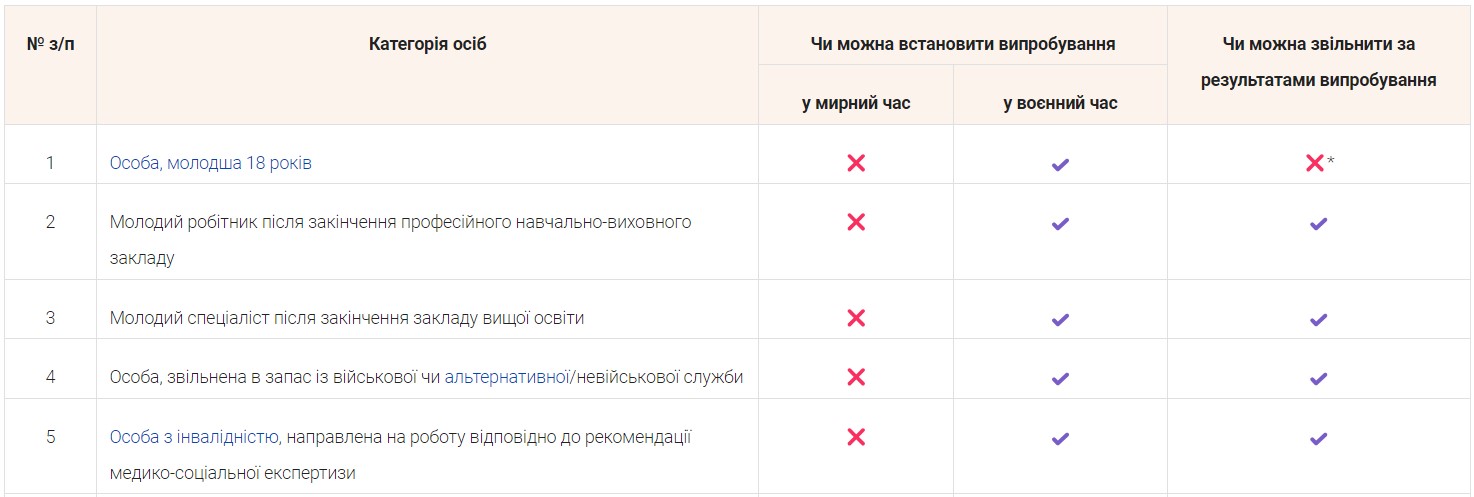Open the 'Особа, молодша 18 років' link

point(211,163)
